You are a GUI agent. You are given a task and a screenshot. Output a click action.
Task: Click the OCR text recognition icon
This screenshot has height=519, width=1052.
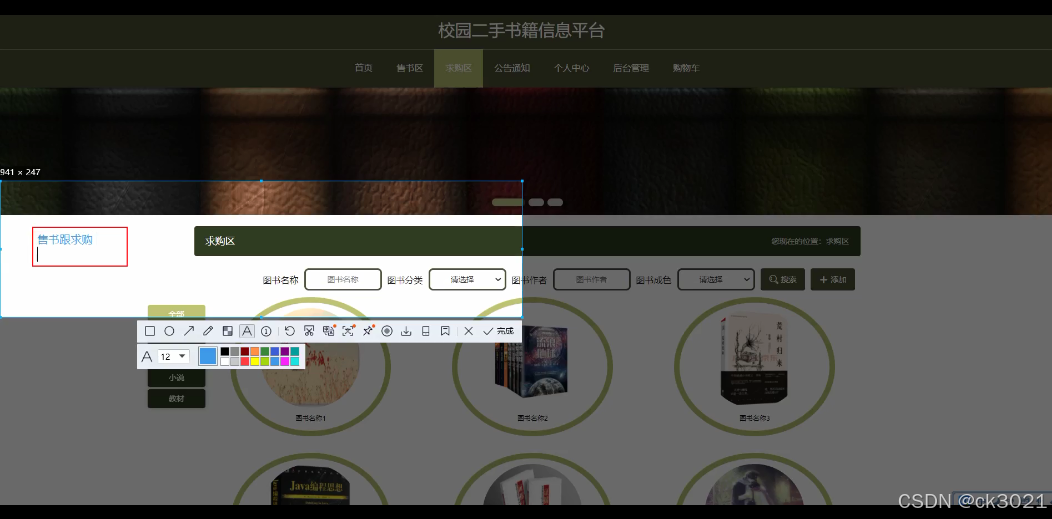[x=348, y=331]
